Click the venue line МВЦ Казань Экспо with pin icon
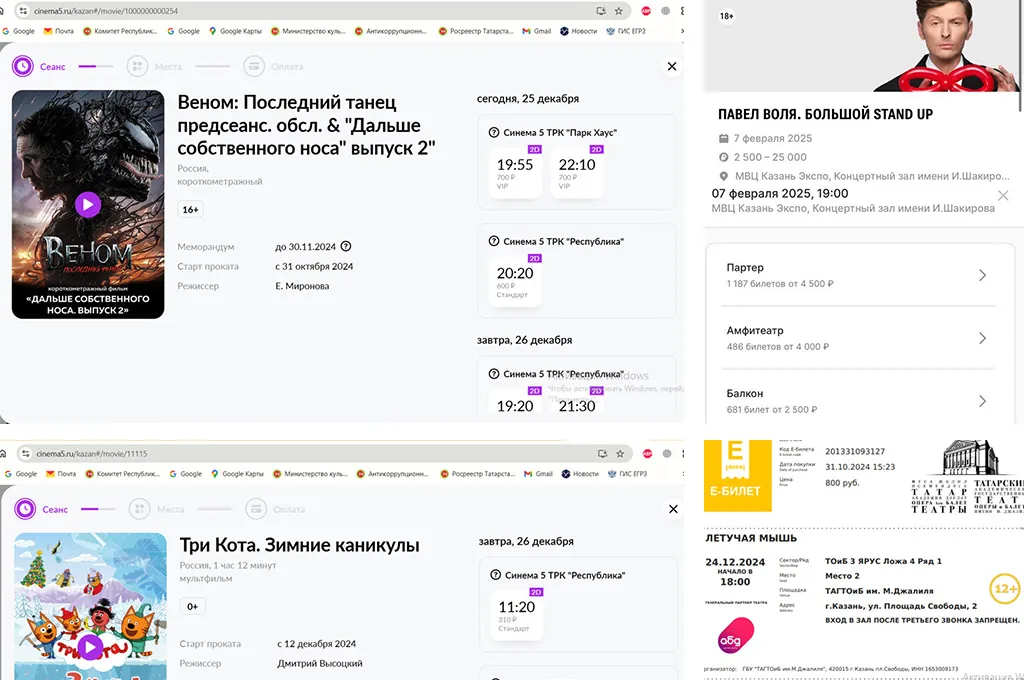 [x=864, y=176]
